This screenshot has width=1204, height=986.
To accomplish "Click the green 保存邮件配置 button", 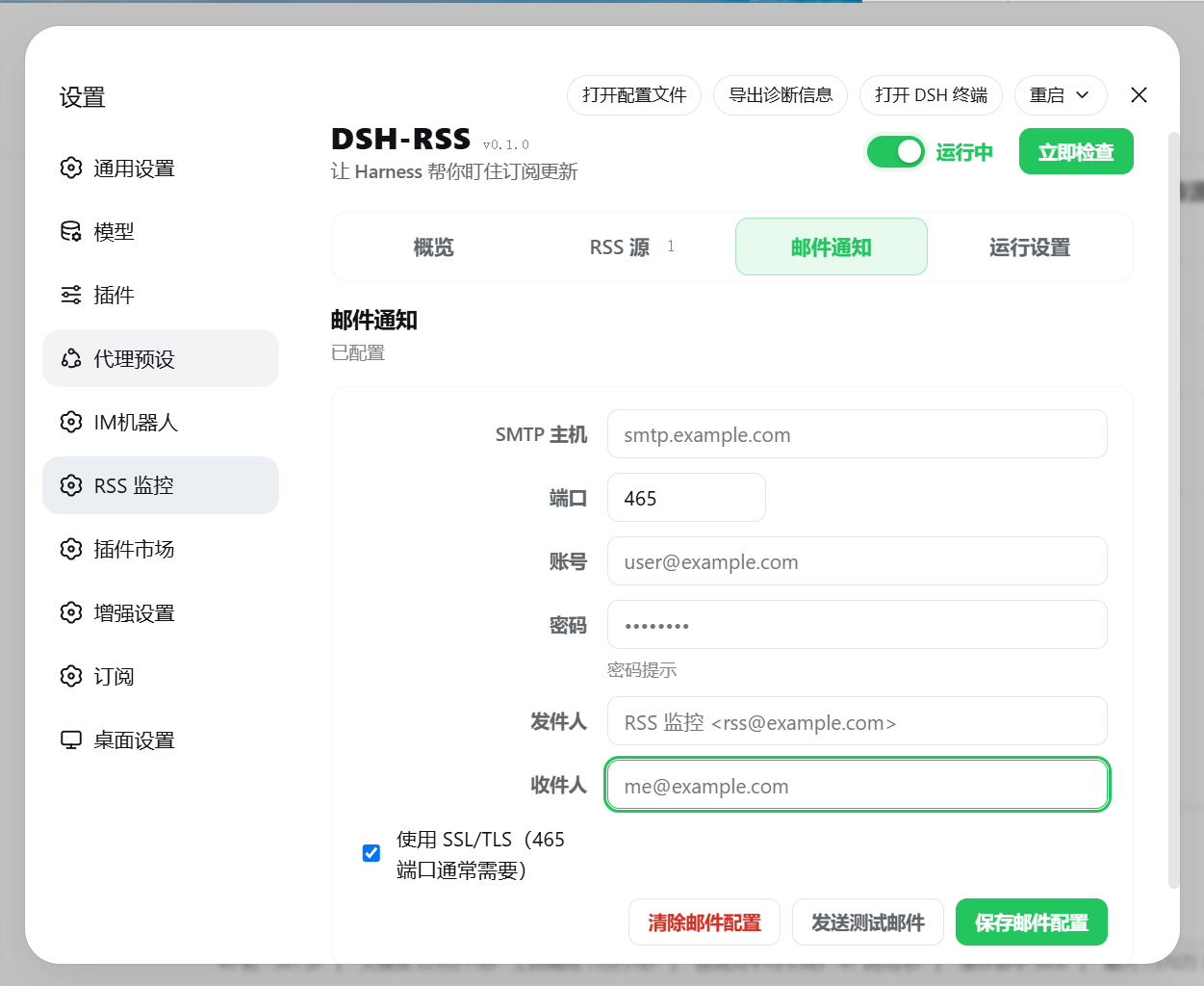I will pyautogui.click(x=1032, y=922).
